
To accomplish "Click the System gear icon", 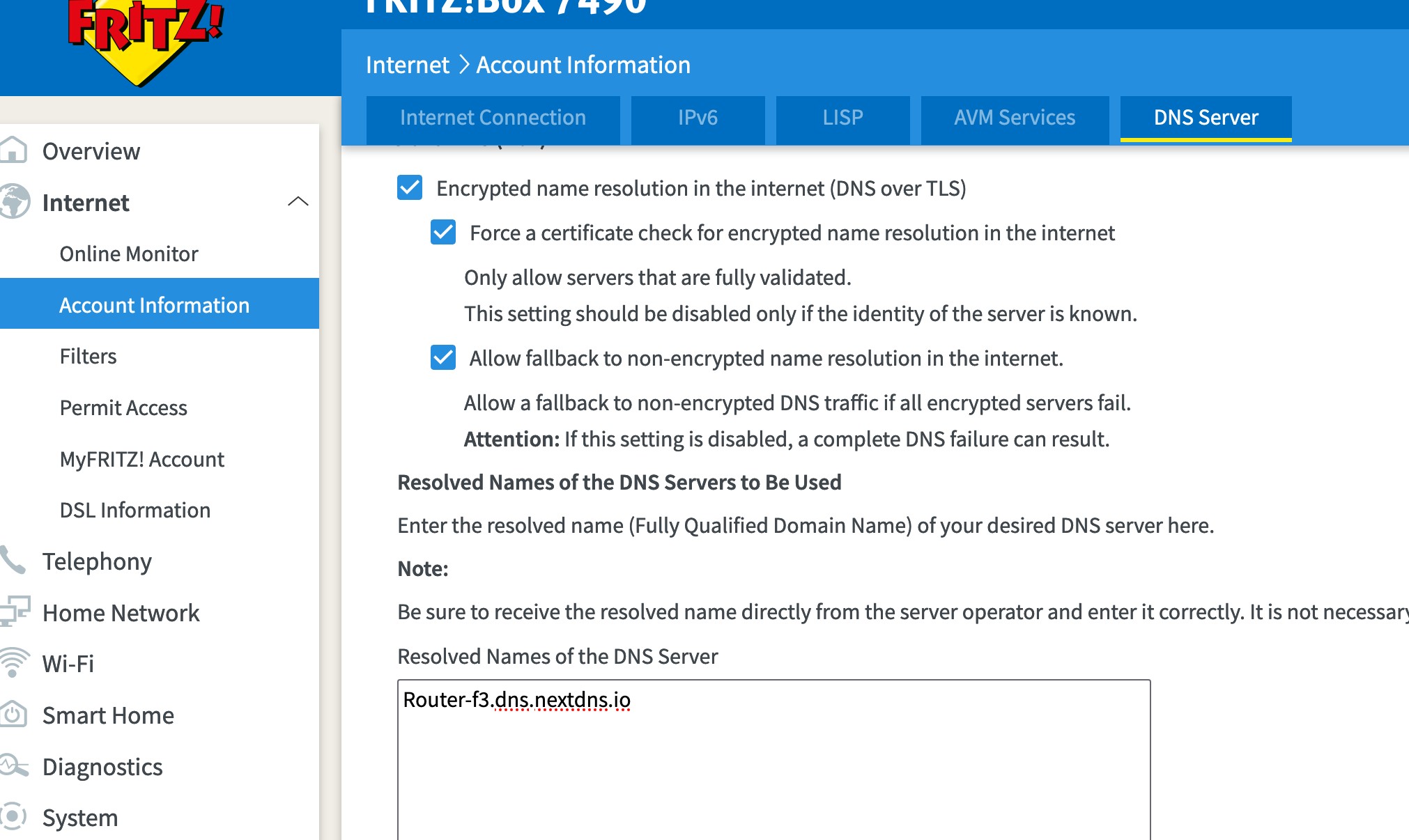I will coord(13,816).
